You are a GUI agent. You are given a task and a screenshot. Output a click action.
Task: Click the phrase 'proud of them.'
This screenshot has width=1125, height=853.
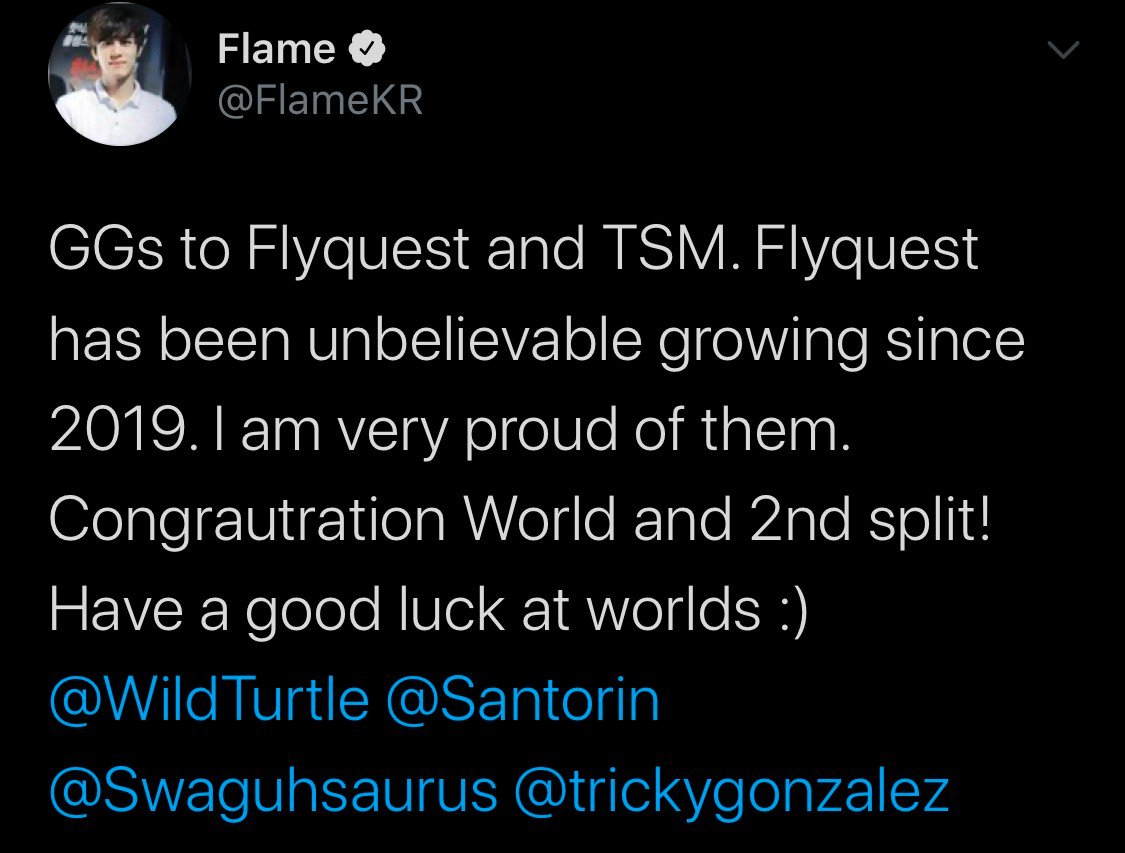click(657, 430)
